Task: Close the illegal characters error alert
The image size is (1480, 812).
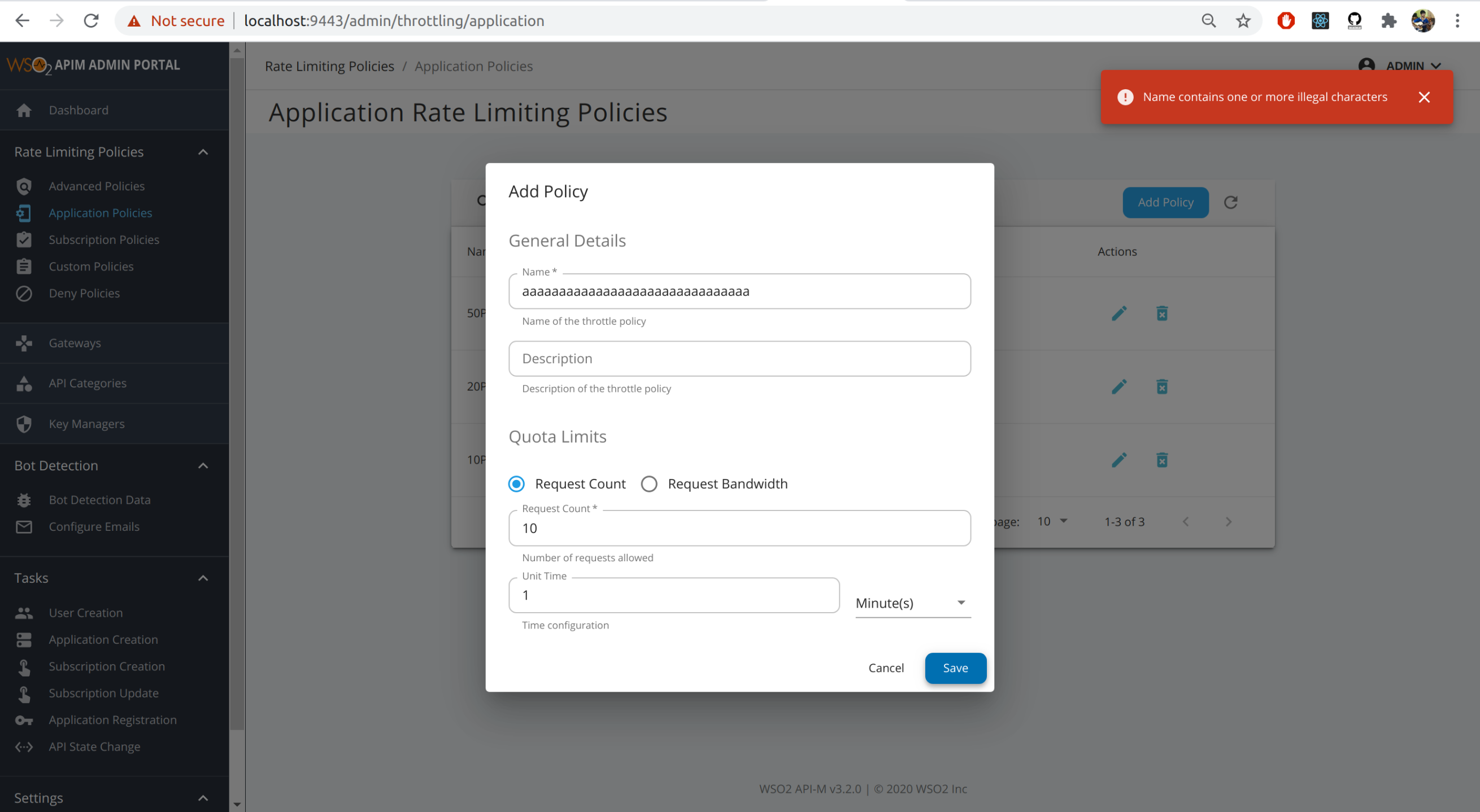Action: (1424, 97)
